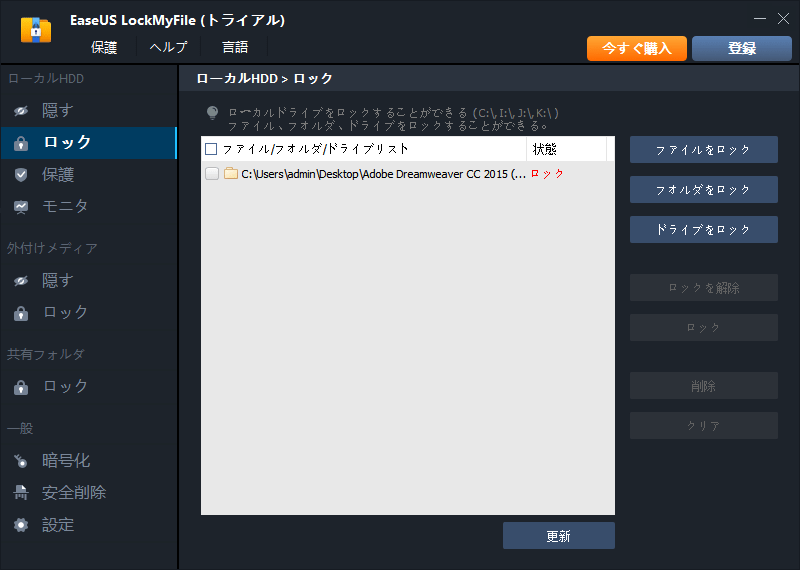The width and height of the screenshot is (800, 570).
Task: Click the クリア button
Action: pos(704,426)
